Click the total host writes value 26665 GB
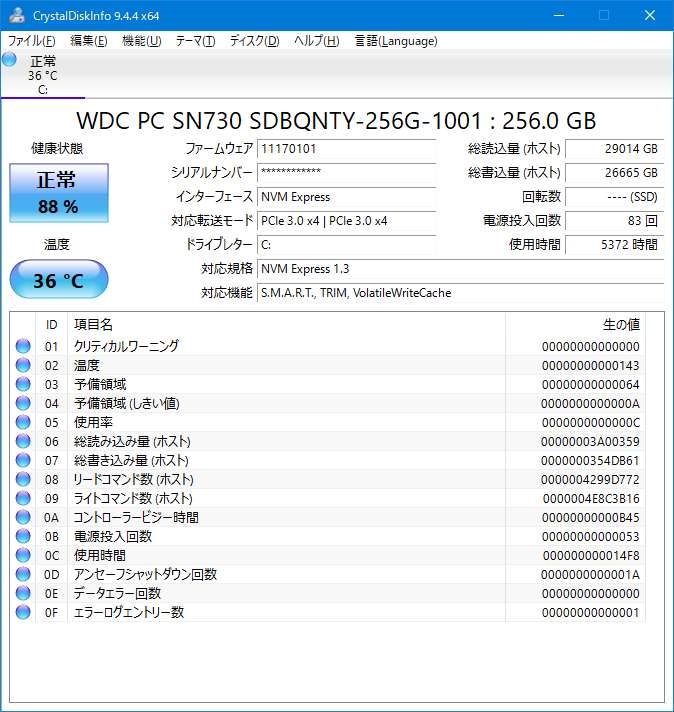Image resolution: width=674 pixels, height=712 pixels. click(615, 173)
